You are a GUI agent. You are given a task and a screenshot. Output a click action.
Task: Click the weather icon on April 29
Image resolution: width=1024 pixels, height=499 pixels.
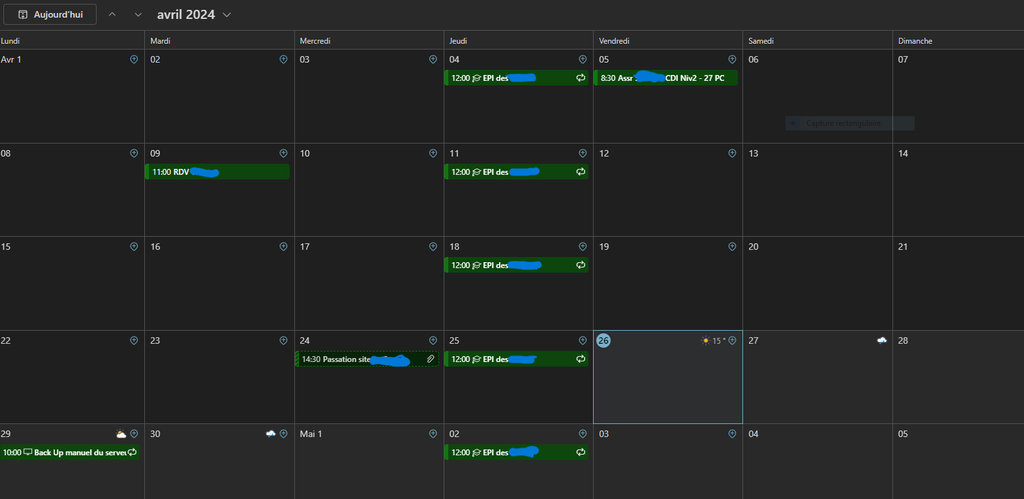click(x=121, y=434)
